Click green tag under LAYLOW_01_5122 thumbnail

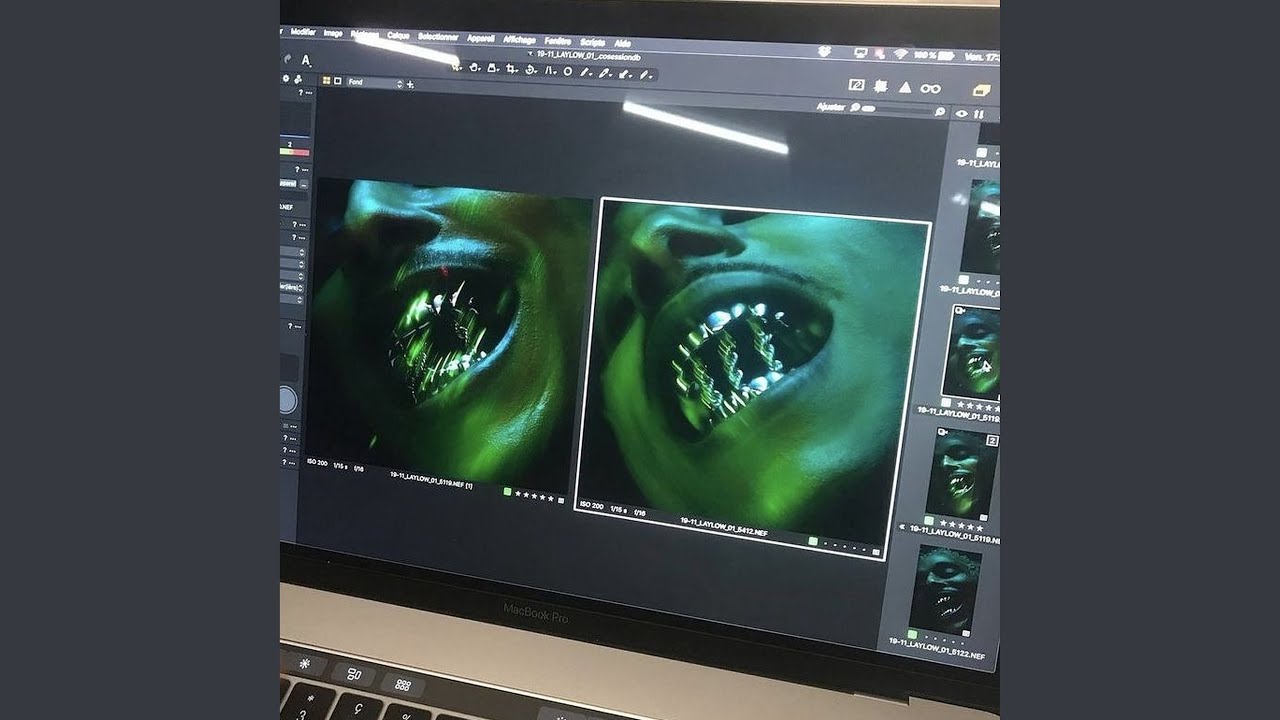[x=914, y=634]
